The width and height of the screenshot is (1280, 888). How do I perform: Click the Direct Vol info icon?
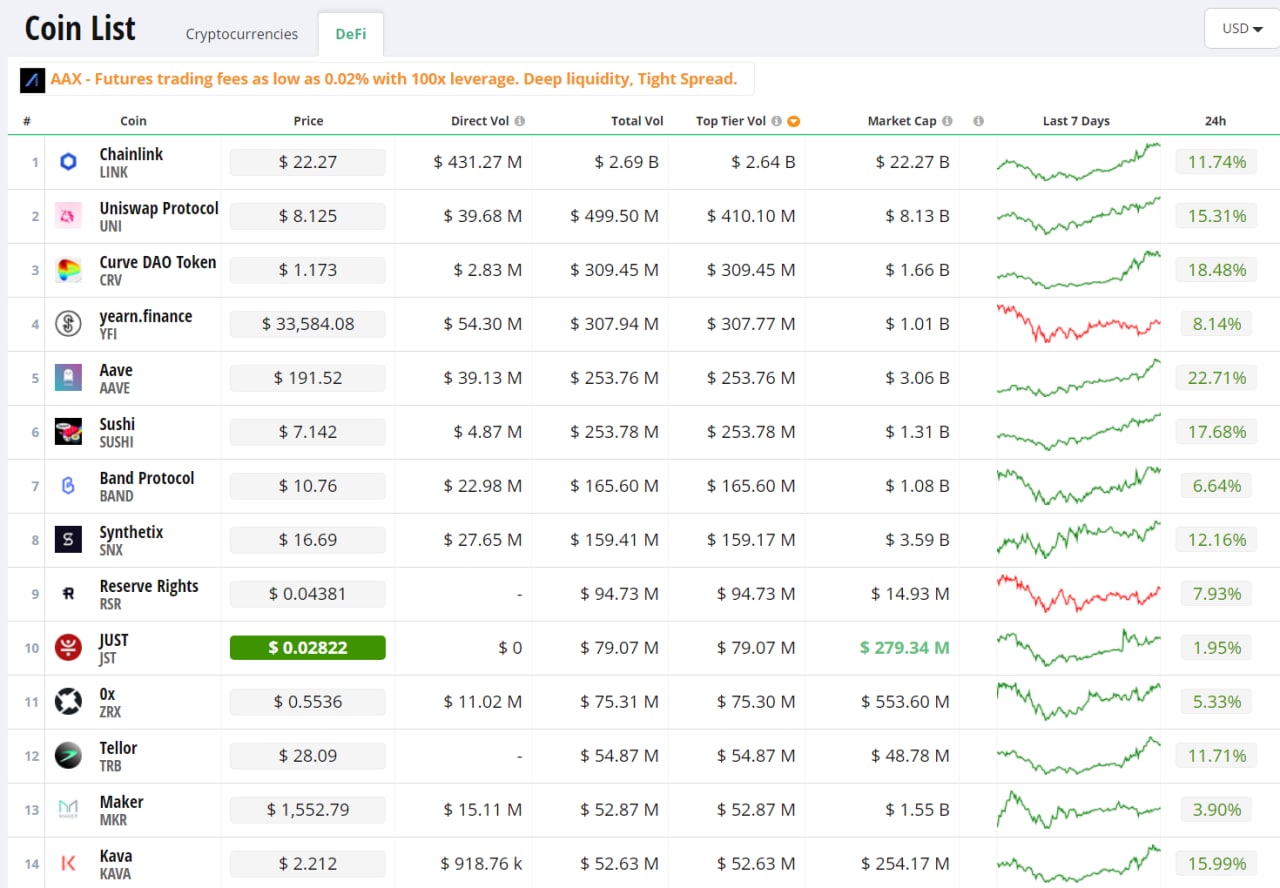coord(520,121)
